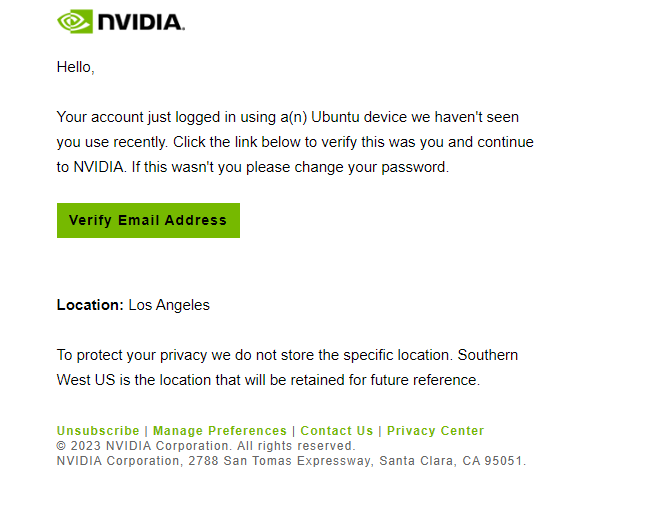Image resolution: width=662 pixels, height=510 pixels.
Task: Open the Manage Preferences link
Action: (x=220, y=431)
